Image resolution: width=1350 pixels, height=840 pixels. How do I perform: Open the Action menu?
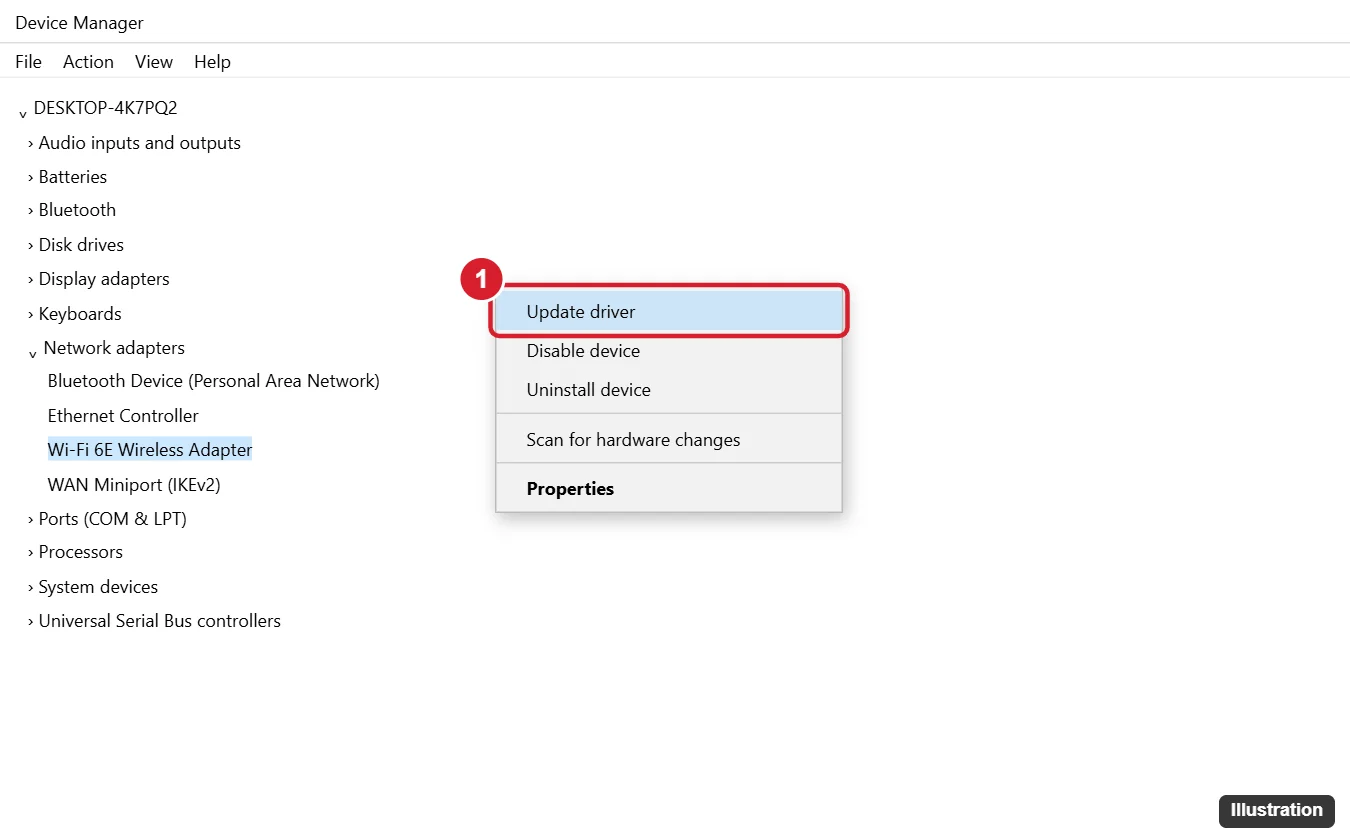coord(88,62)
